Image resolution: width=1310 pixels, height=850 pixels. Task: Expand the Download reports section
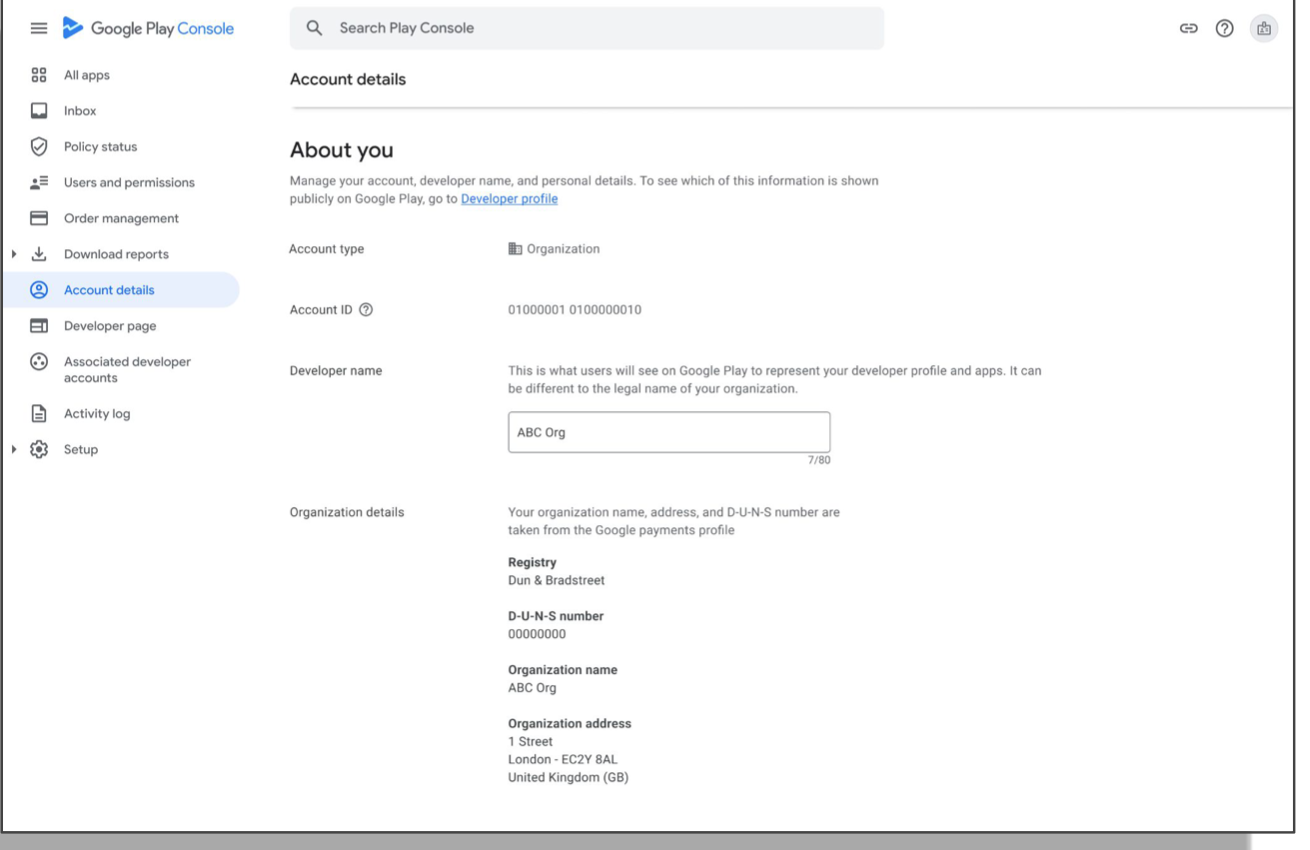coord(14,254)
